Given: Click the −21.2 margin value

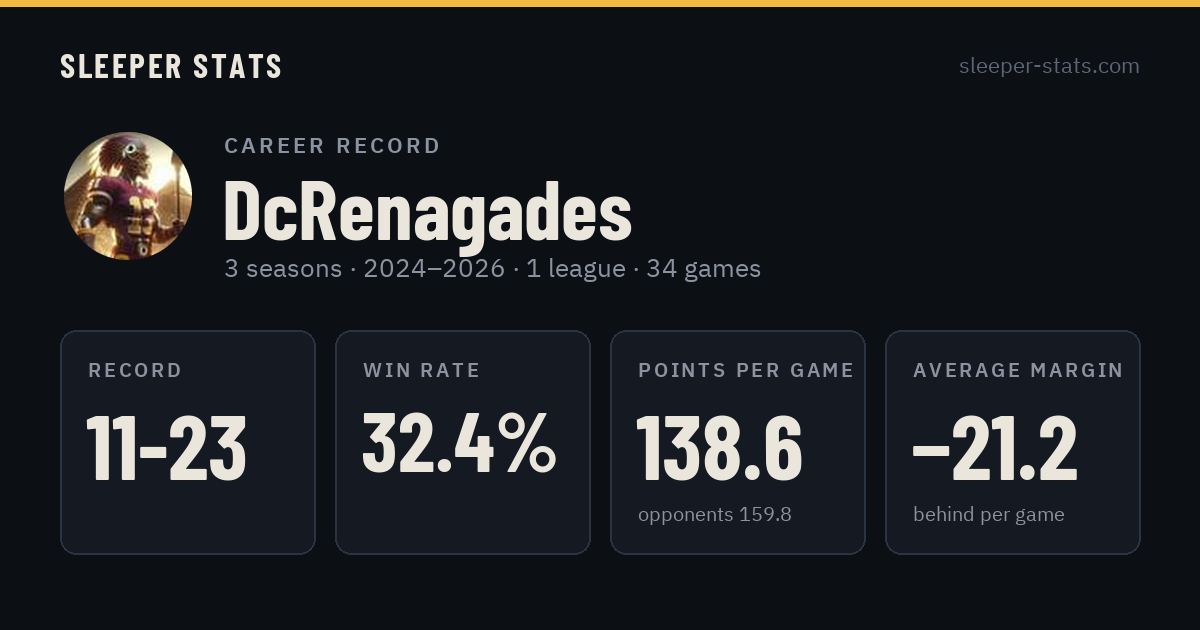Looking at the screenshot, I should [x=996, y=448].
